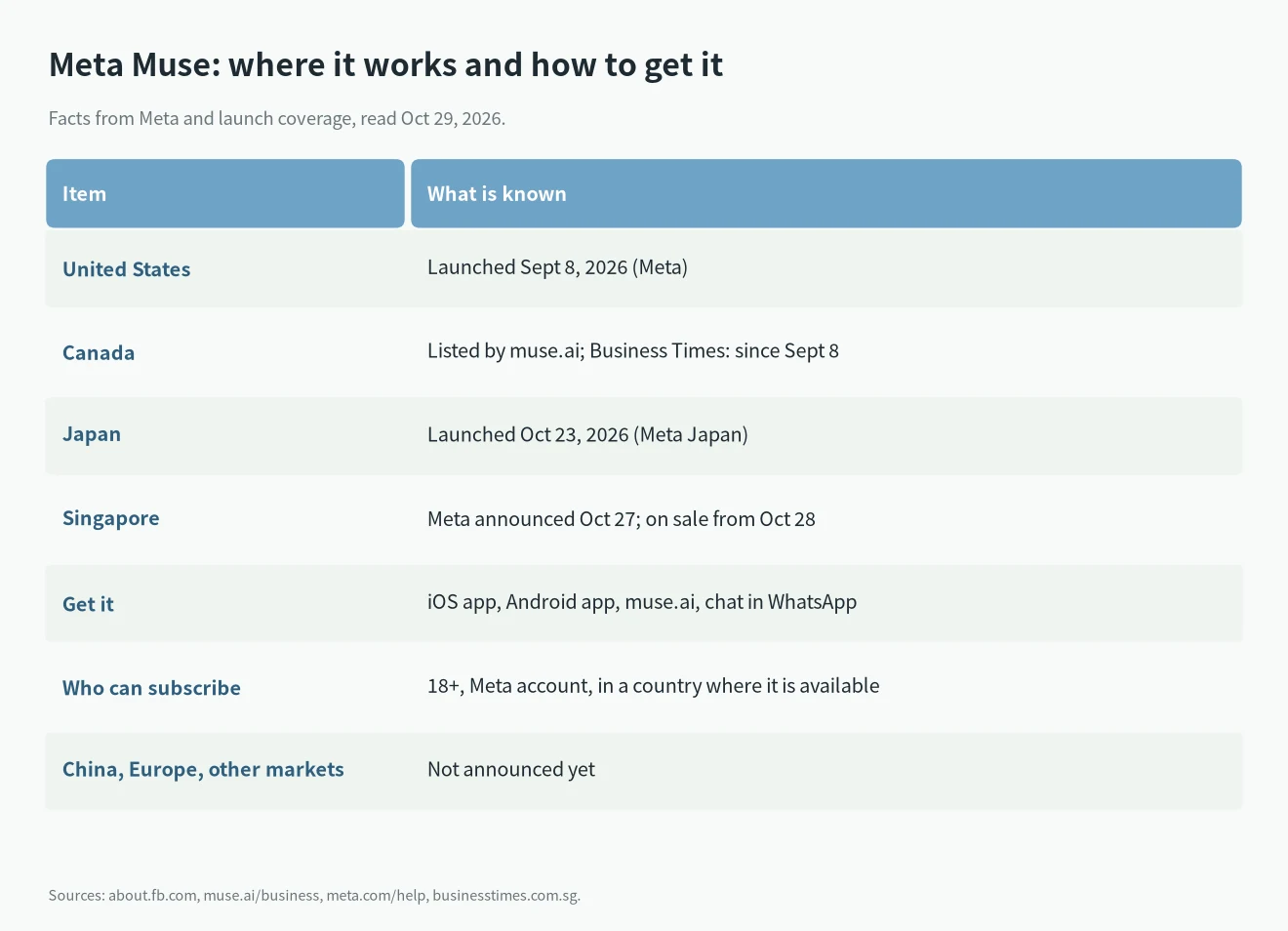Click 'Meta announced Oct 27' cell text
This screenshot has width=1288, height=931.
(x=622, y=519)
